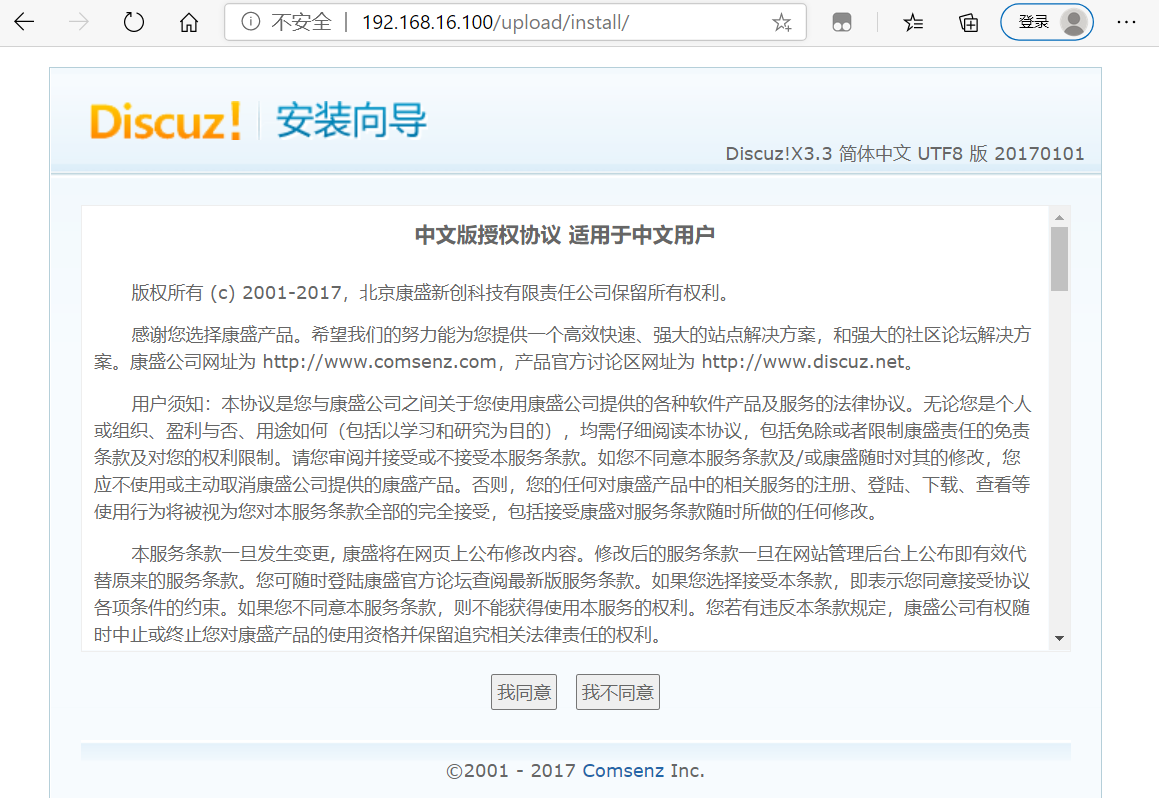The image size is (1159, 798).
Task: Click the Discuz! logo
Action: 166,121
